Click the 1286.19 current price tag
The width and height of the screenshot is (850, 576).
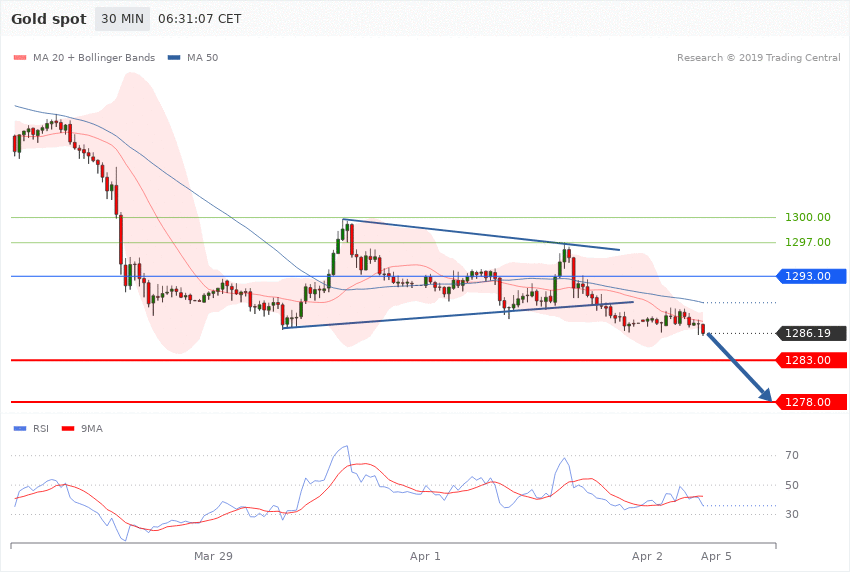pyautogui.click(x=812, y=333)
